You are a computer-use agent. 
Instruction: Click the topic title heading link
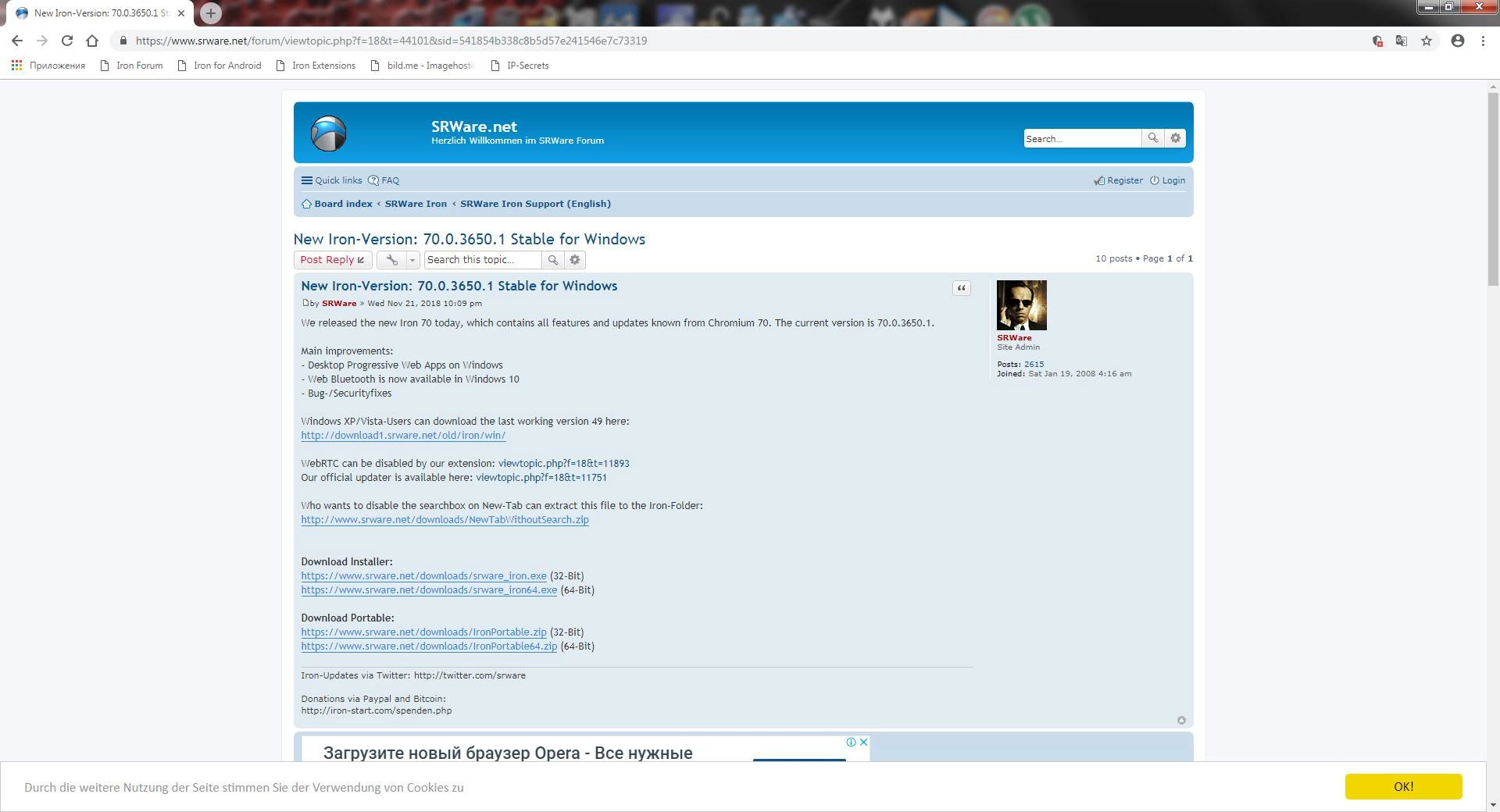[470, 239]
